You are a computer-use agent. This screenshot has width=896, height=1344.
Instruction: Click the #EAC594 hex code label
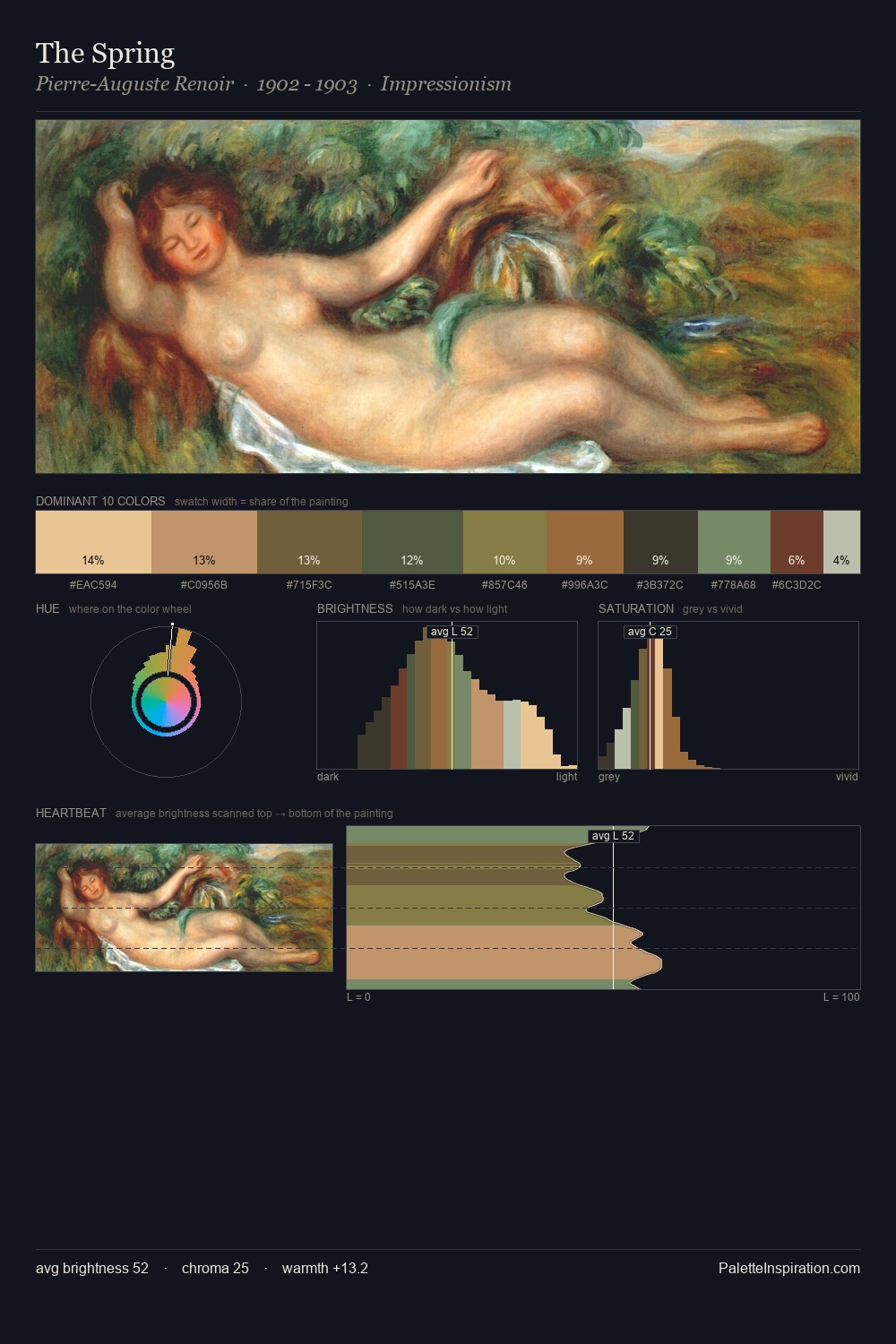[x=93, y=585]
